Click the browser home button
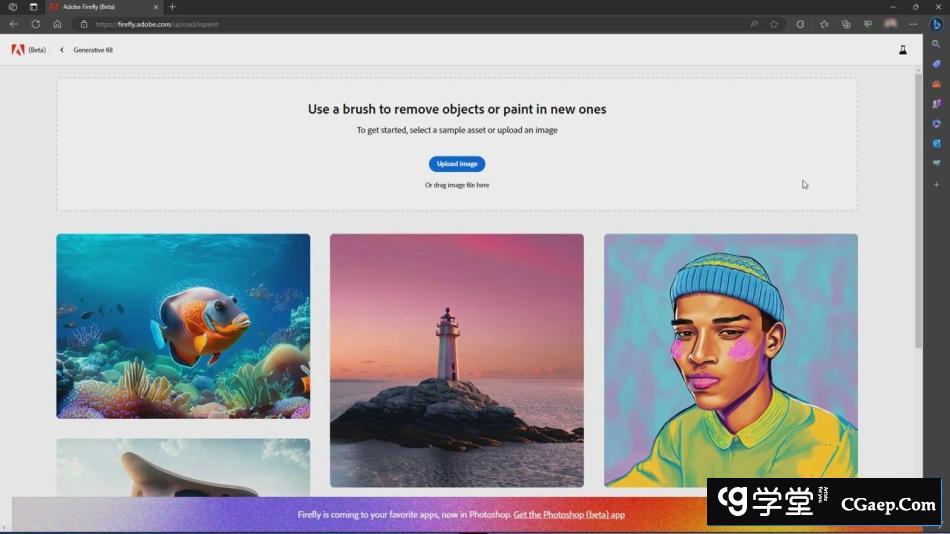The width and height of the screenshot is (950, 534). (57, 24)
